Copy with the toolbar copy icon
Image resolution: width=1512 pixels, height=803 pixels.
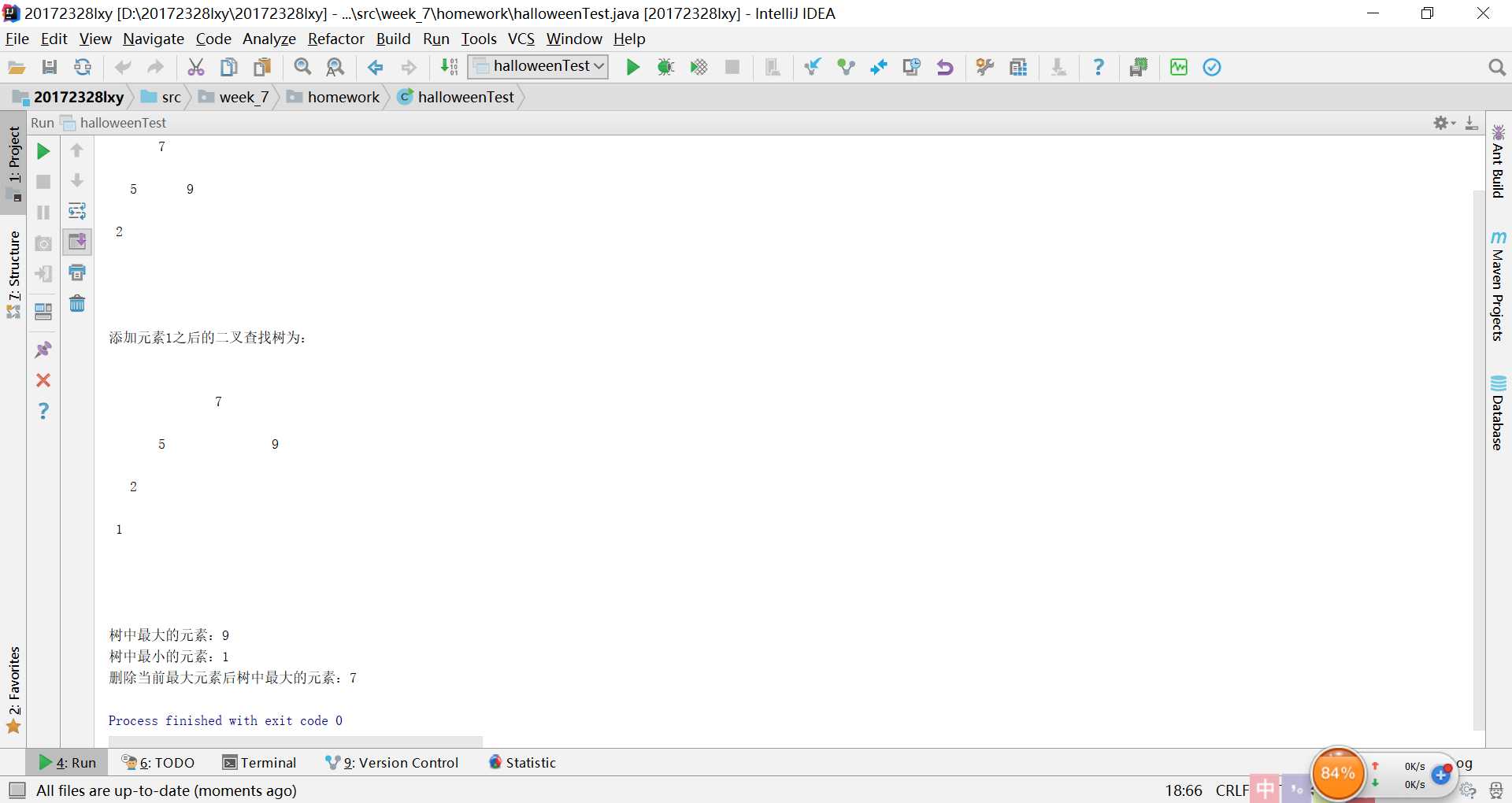pos(228,67)
